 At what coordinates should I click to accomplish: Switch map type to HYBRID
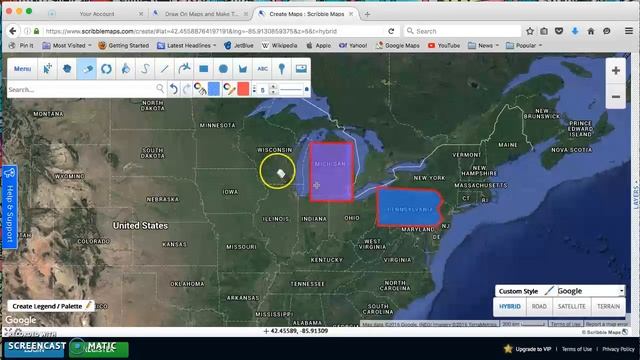click(x=509, y=307)
